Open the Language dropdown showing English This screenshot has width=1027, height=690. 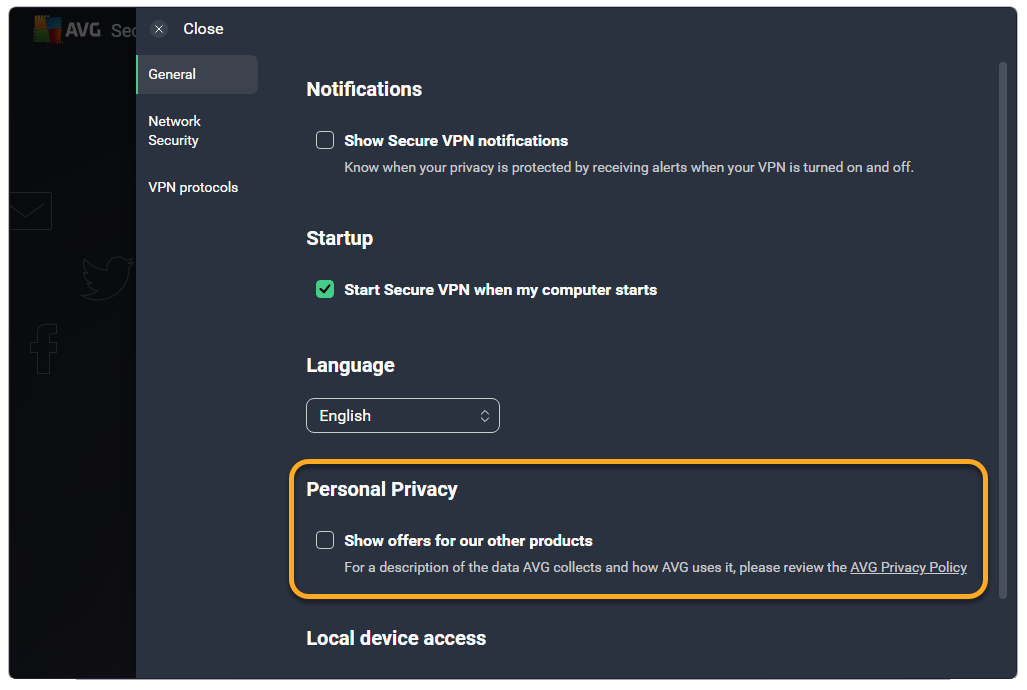402,416
